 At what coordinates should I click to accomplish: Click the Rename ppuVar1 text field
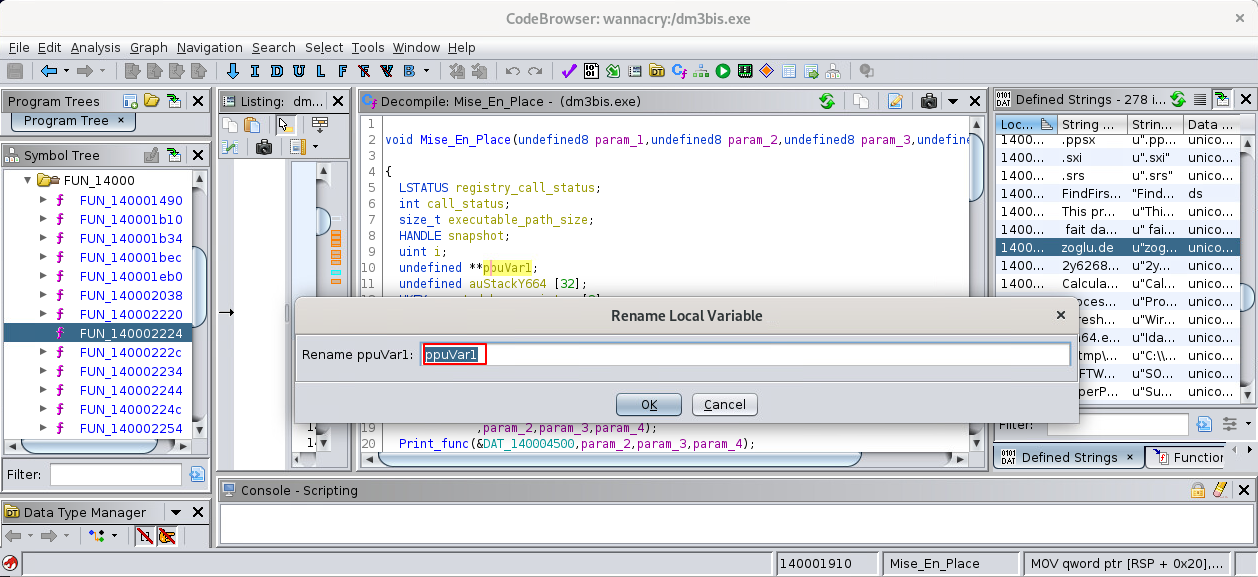point(745,355)
